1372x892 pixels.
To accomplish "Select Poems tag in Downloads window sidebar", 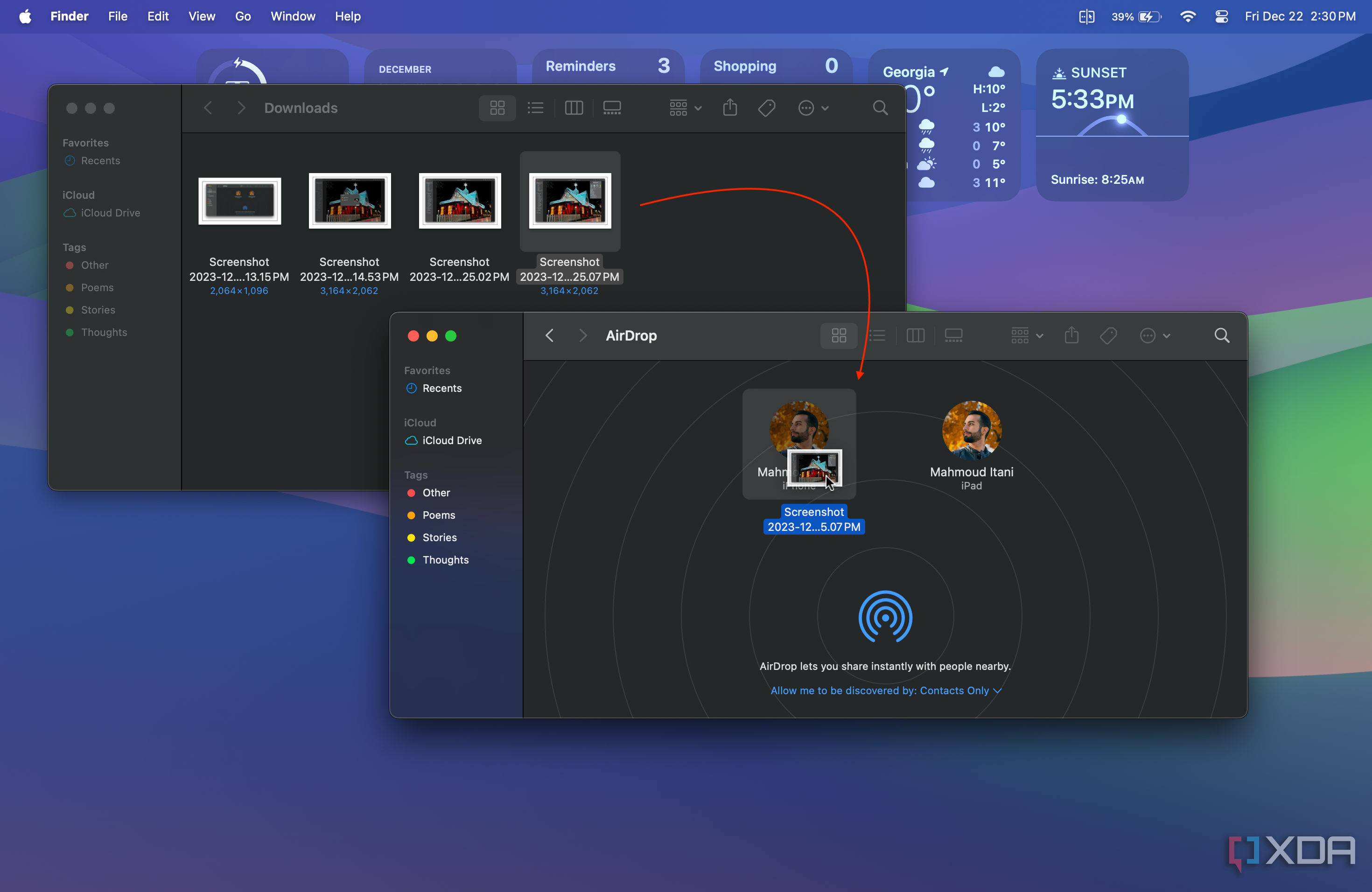I will click(x=89, y=287).
